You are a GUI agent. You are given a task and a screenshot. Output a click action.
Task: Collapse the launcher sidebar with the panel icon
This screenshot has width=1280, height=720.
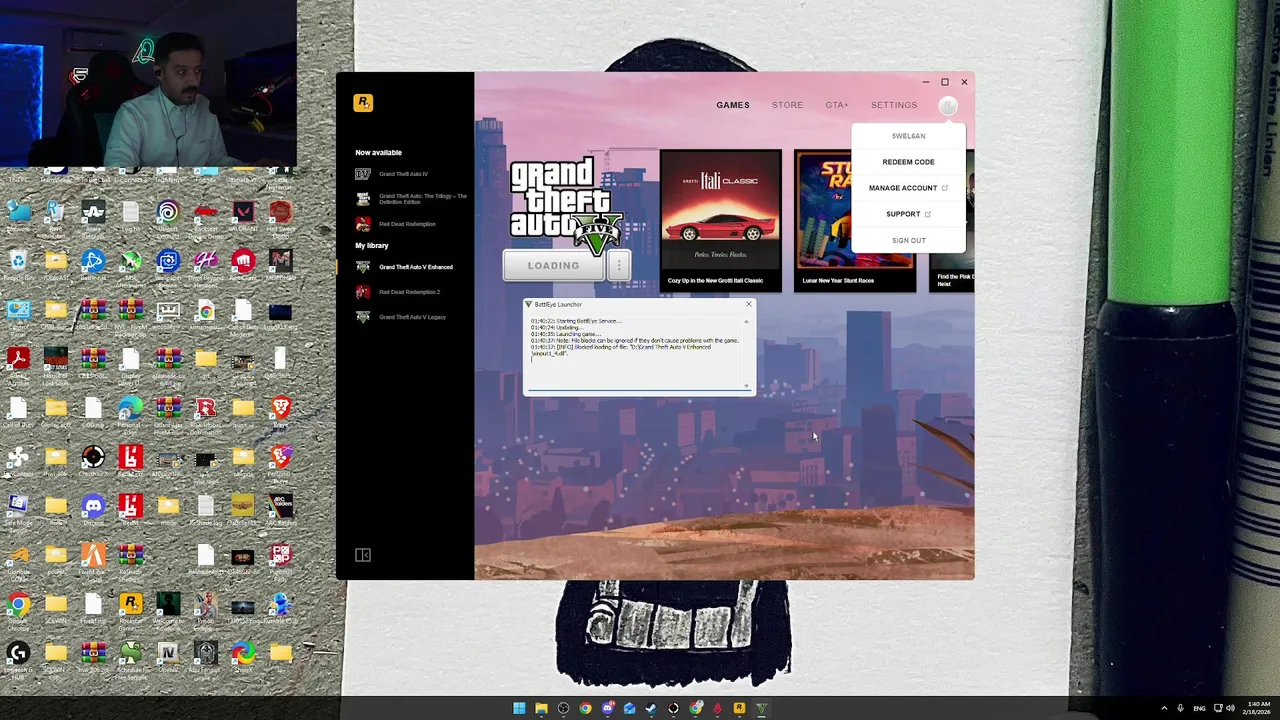click(x=363, y=555)
